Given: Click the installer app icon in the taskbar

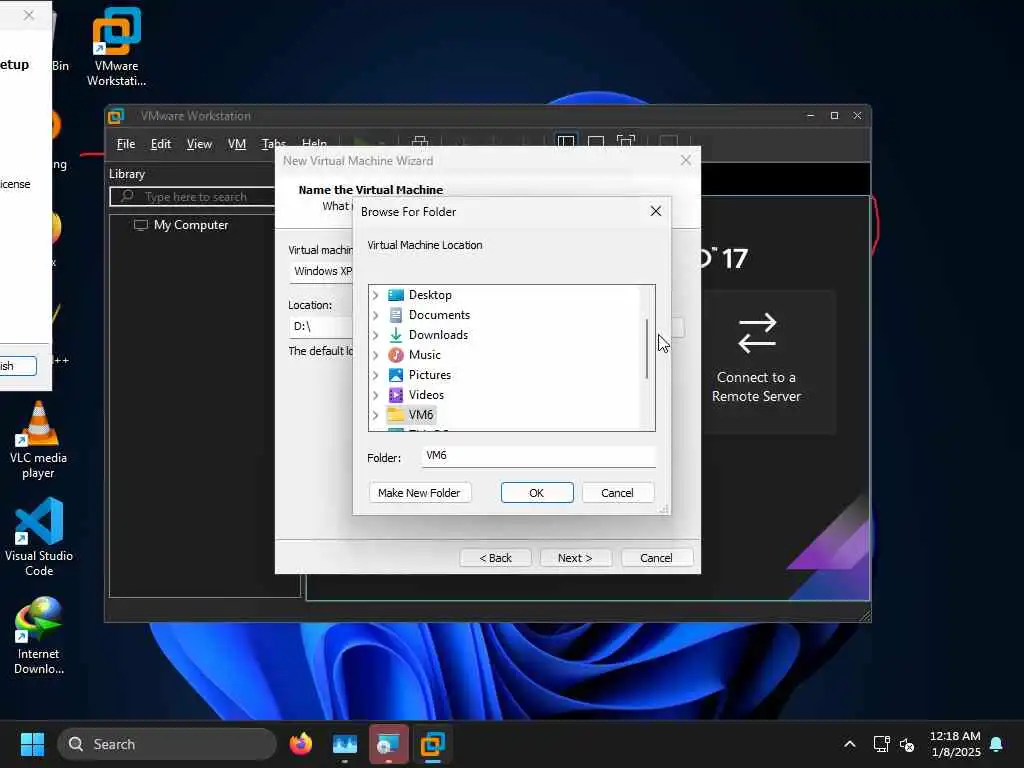Looking at the screenshot, I should point(389,744).
